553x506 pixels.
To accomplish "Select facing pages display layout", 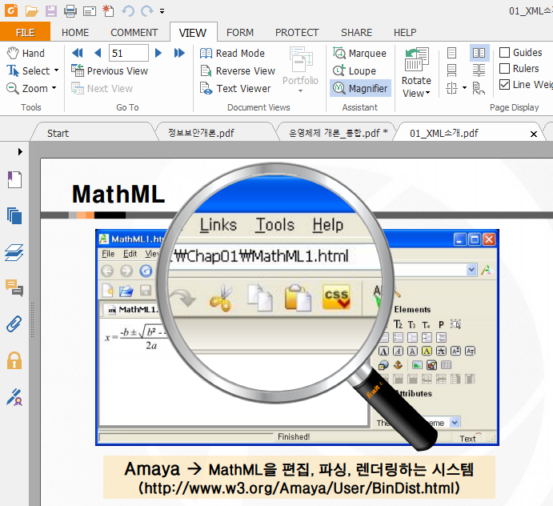I will pos(479,53).
